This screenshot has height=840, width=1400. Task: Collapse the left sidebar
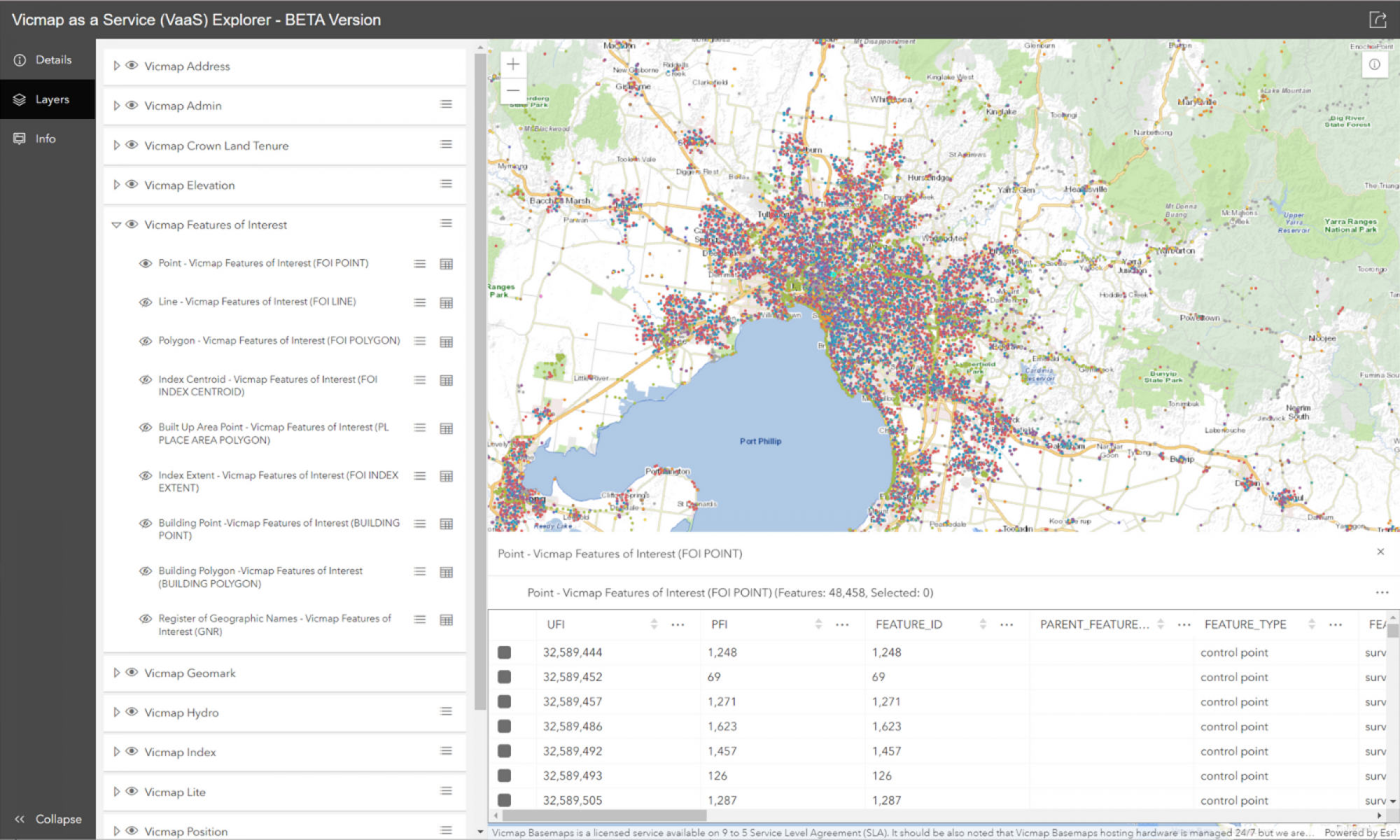coord(48,819)
